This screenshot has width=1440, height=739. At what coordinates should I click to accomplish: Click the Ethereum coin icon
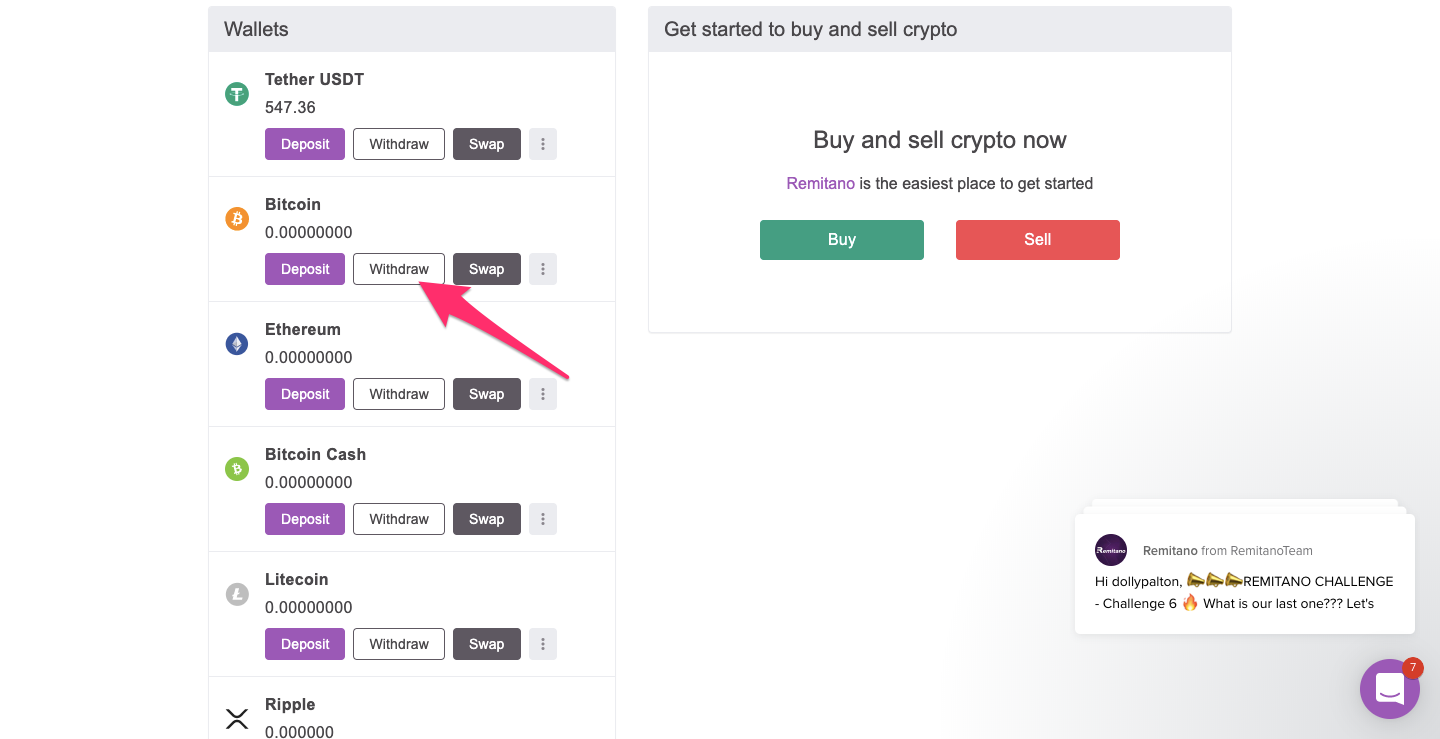pos(237,344)
